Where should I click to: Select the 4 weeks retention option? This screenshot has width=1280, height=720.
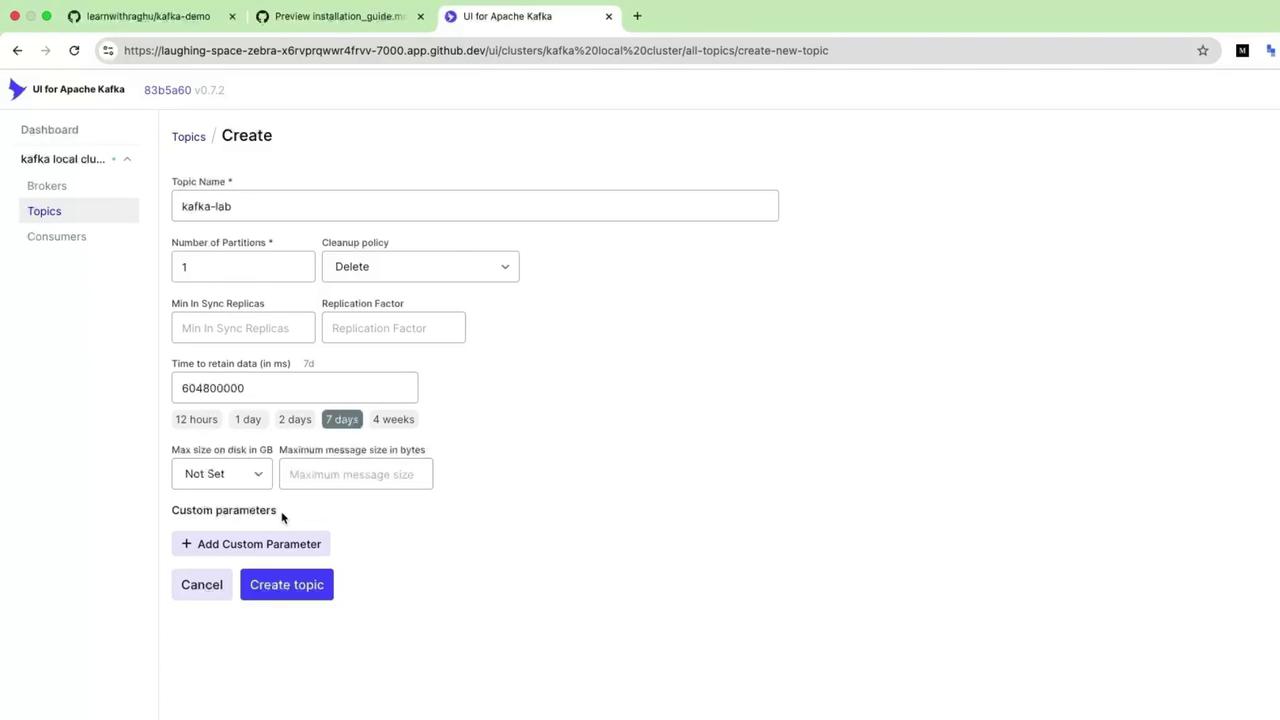tap(393, 419)
